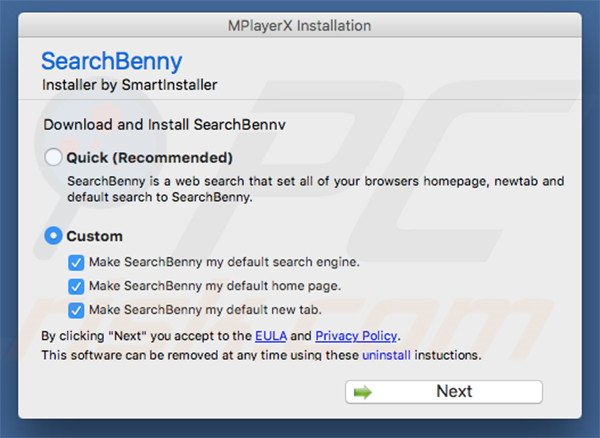Image resolution: width=600 pixels, height=438 pixels.
Task: Open the EULA link
Action: point(271,336)
